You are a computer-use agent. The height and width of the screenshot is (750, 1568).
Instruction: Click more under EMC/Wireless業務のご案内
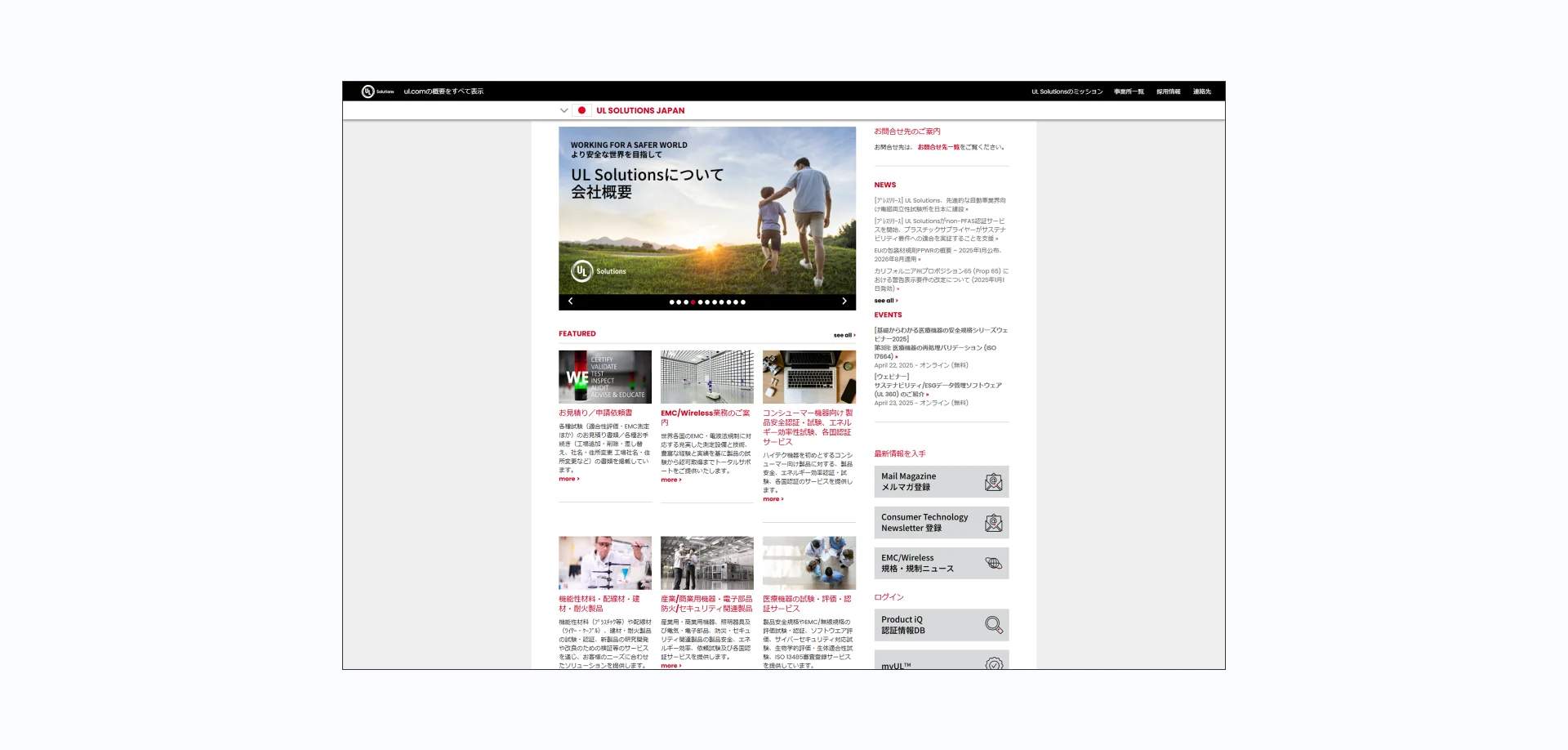coord(670,480)
